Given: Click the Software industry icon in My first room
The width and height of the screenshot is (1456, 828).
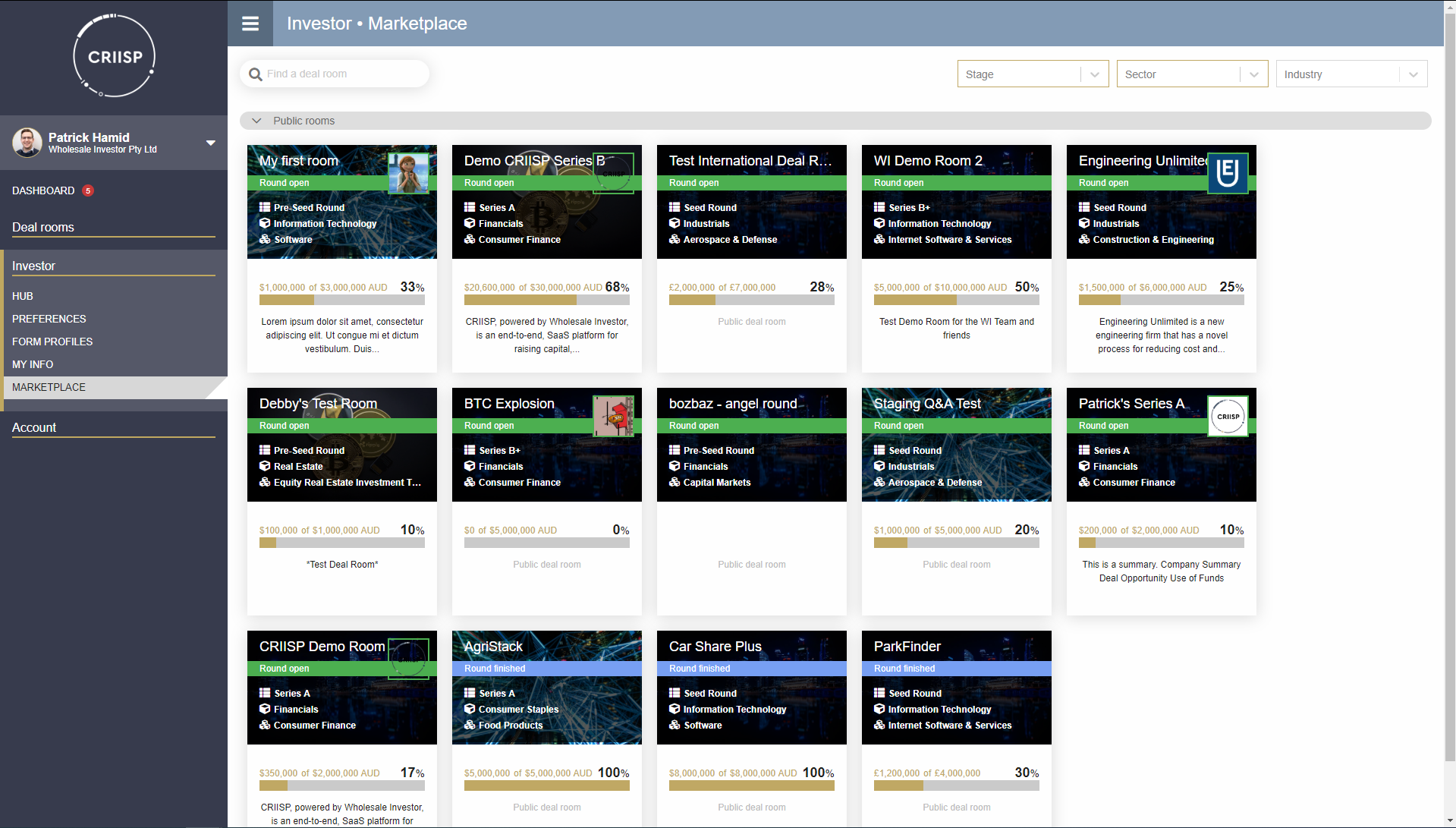Looking at the screenshot, I should click(265, 239).
